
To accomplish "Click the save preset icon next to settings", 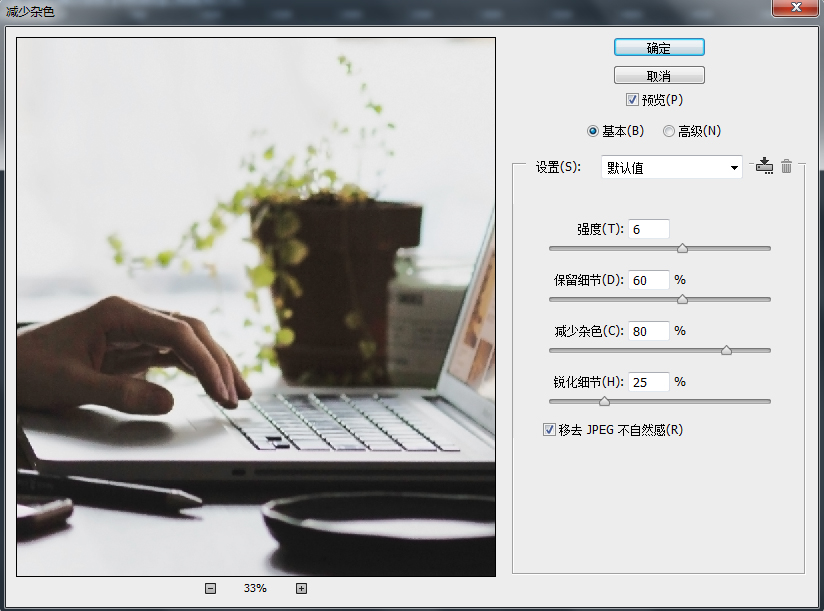I will (765, 167).
